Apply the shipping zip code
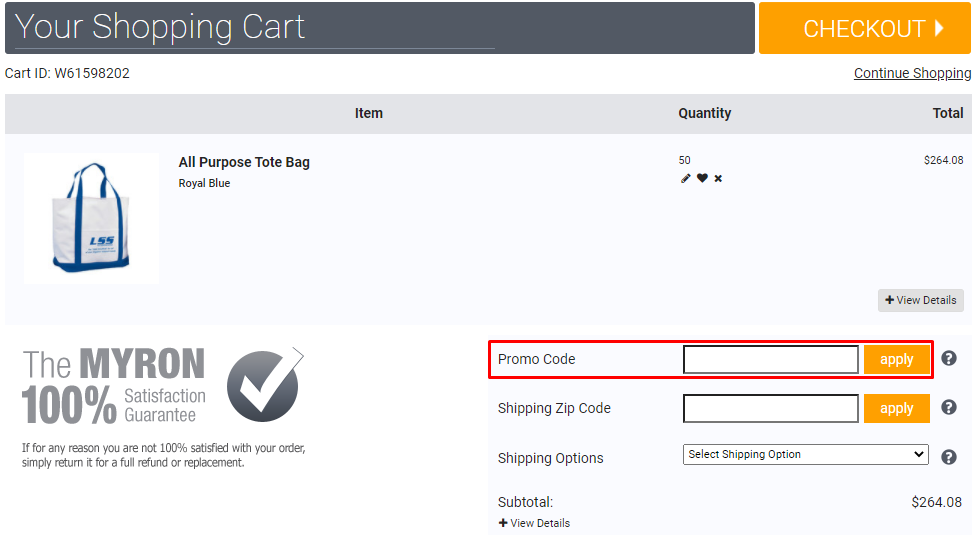 pyautogui.click(x=896, y=409)
